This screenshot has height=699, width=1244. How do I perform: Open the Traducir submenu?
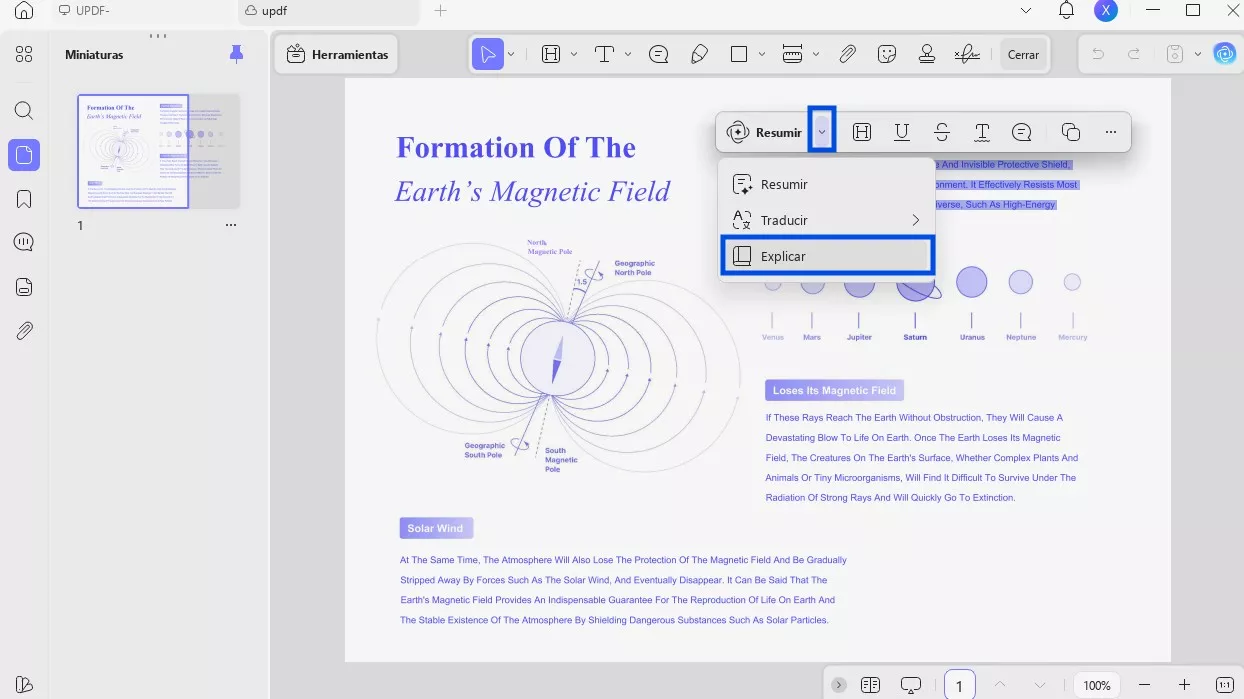[826, 220]
